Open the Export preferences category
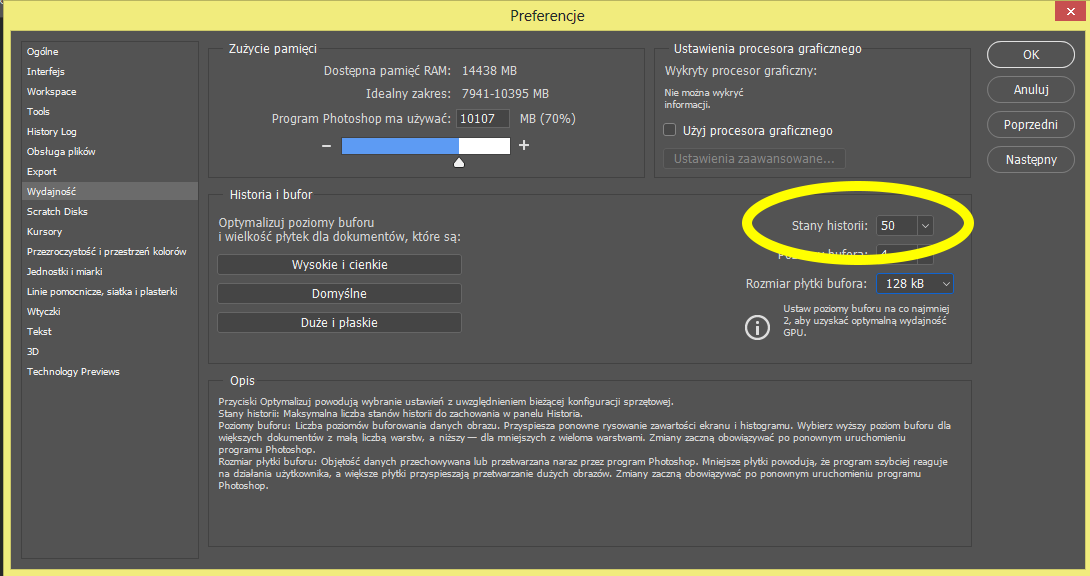Screen dimensions: 1090x576 point(42,172)
